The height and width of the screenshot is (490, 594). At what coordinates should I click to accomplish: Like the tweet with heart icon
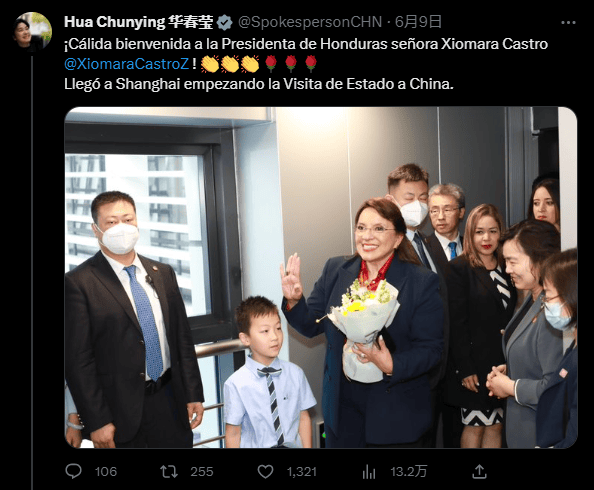coord(265,472)
